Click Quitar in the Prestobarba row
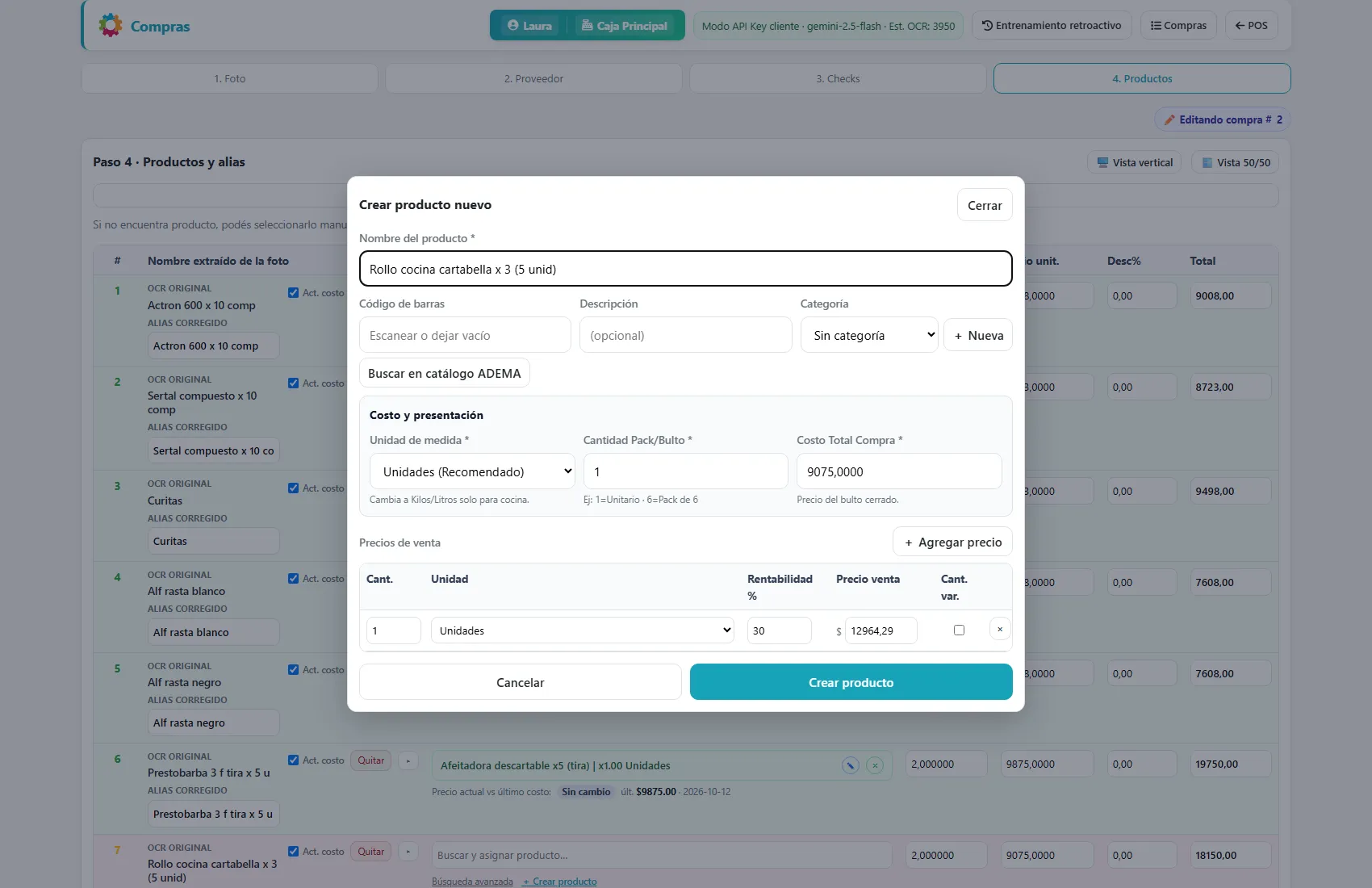Viewport: 1372px width, 888px height. (x=371, y=760)
